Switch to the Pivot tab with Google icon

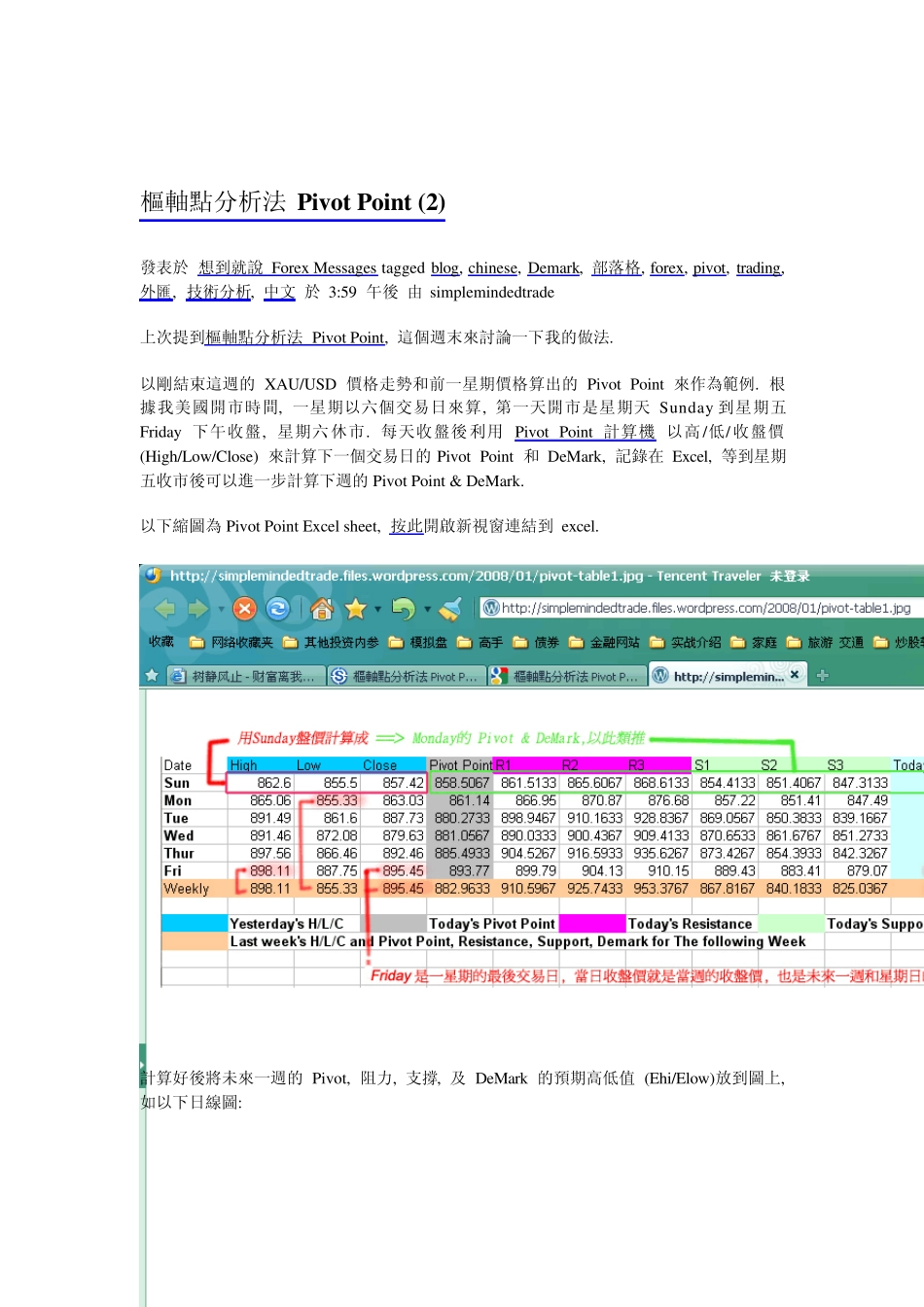[565, 676]
